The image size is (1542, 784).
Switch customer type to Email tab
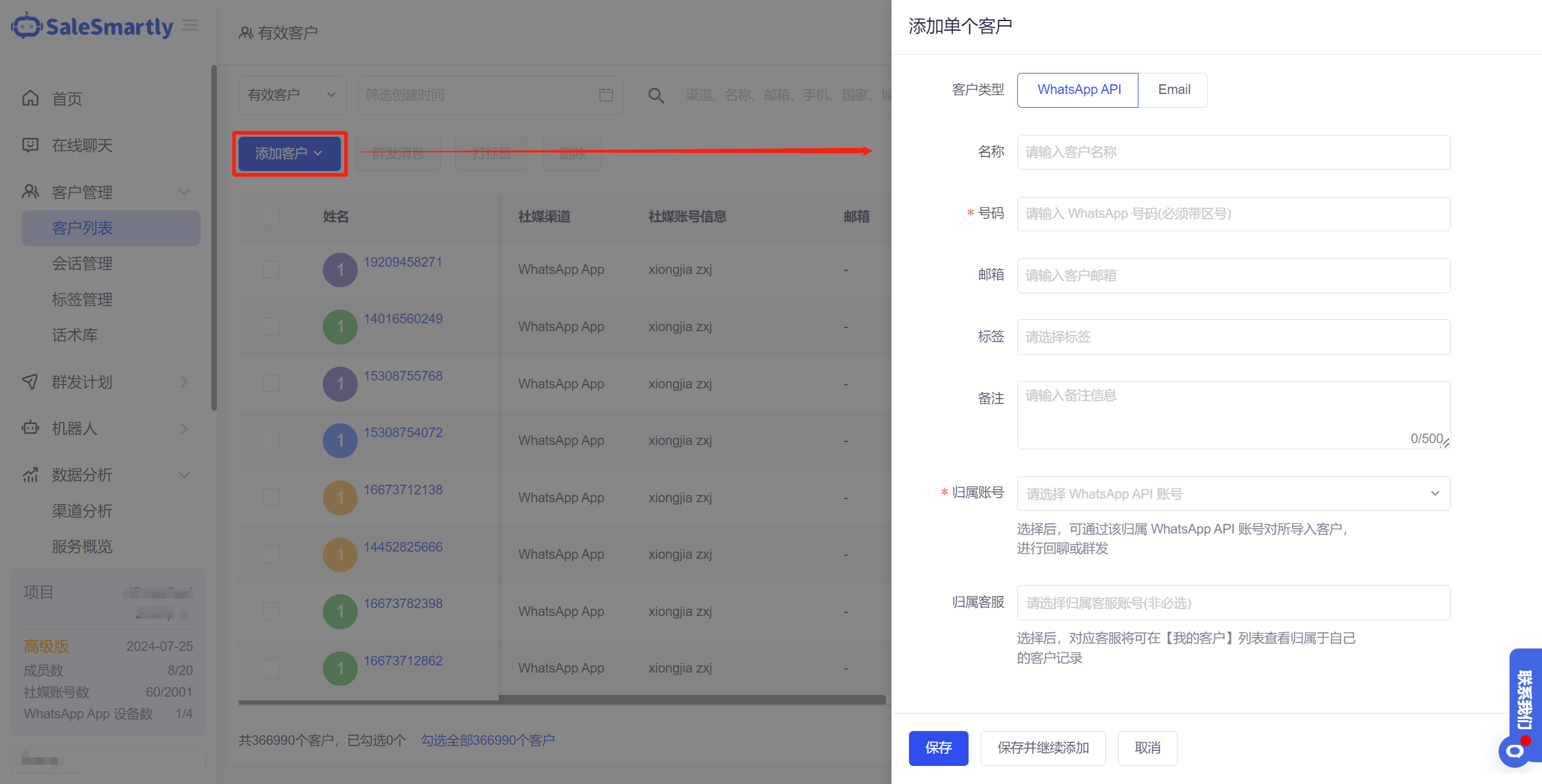(1173, 90)
